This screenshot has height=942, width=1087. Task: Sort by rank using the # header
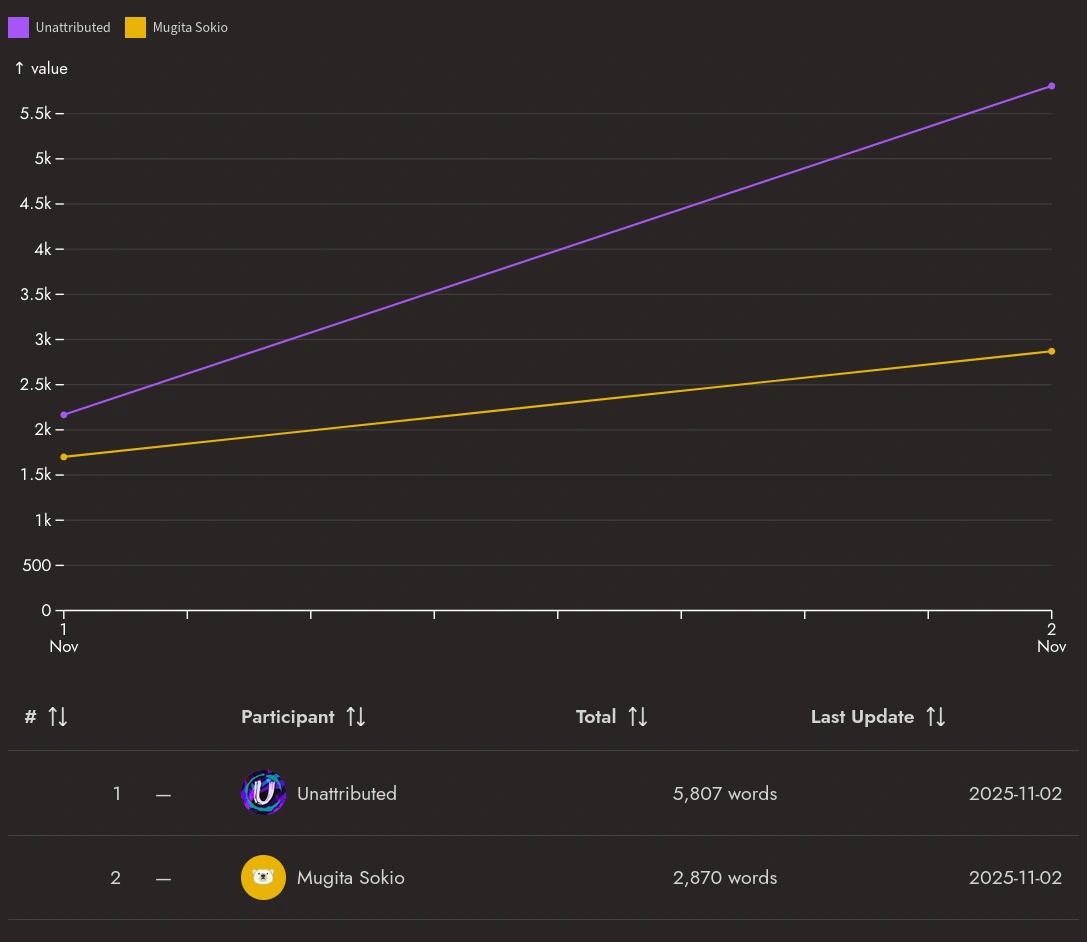pyautogui.click(x=30, y=716)
